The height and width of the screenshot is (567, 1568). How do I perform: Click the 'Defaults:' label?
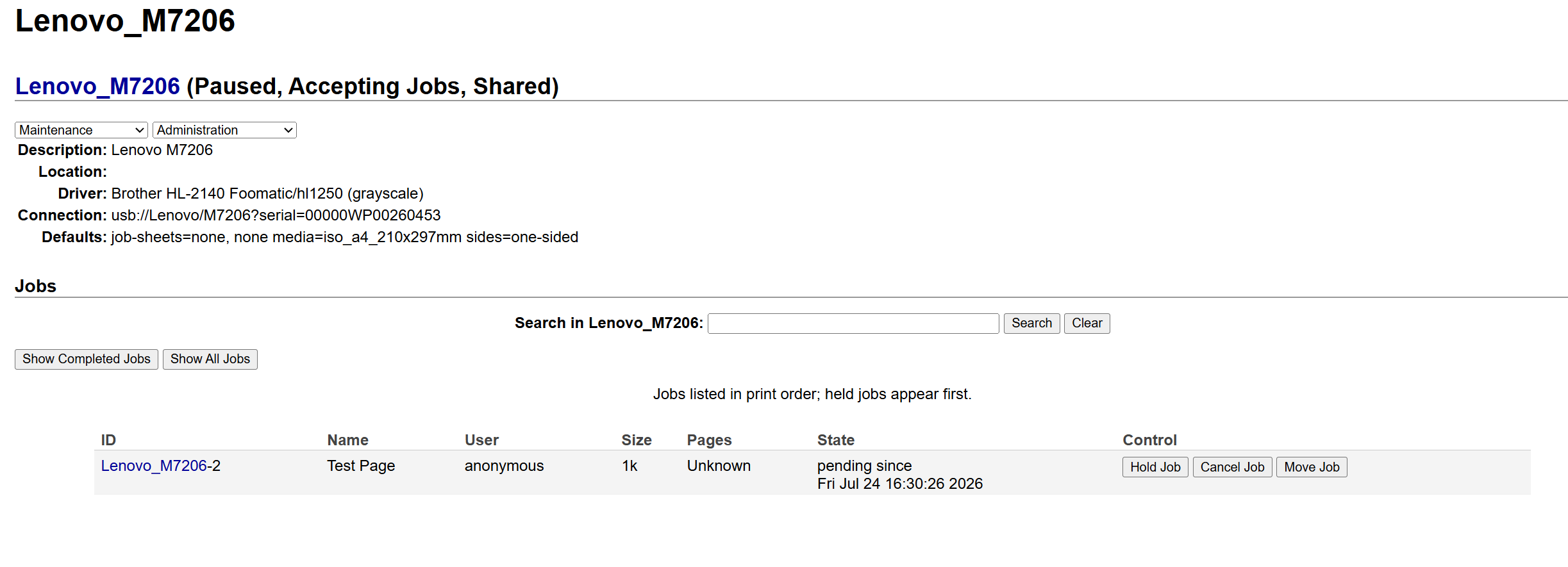(74, 237)
